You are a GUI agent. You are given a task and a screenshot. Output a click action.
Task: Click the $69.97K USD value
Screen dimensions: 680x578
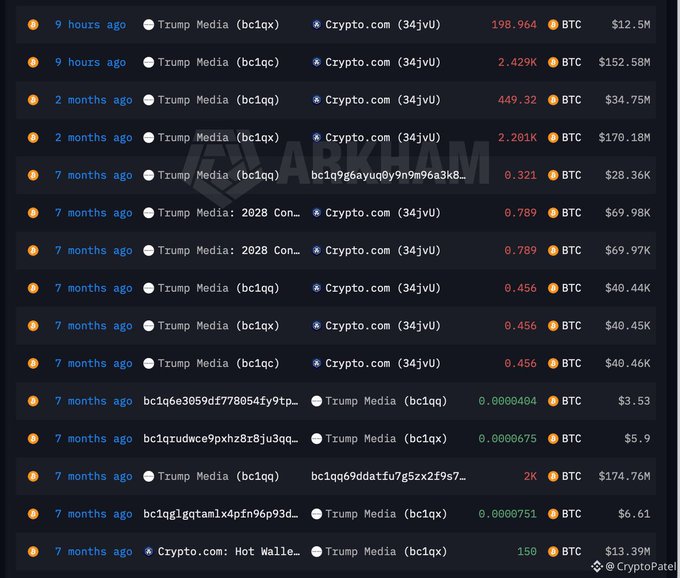click(628, 251)
